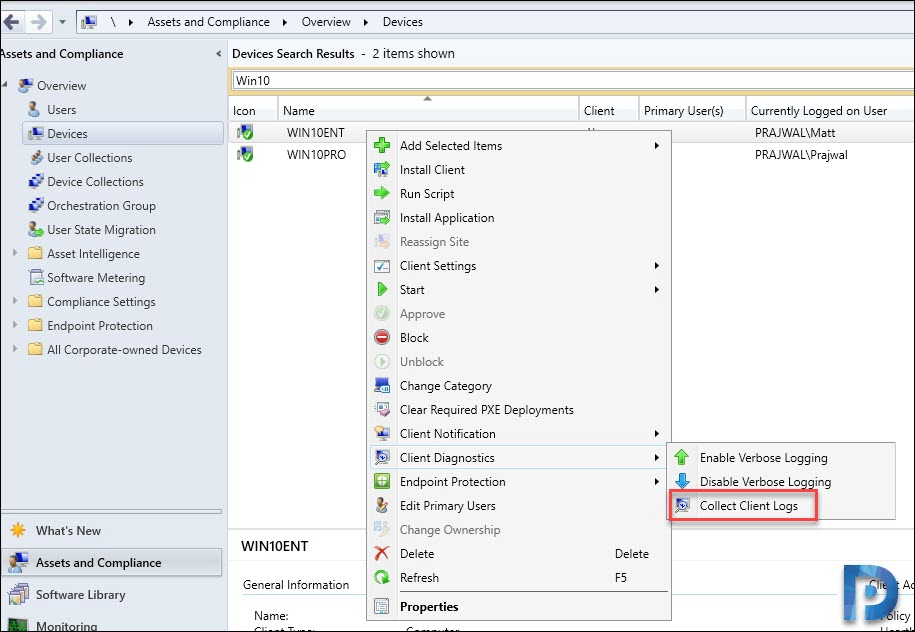Click the Client Notification icon
The width and height of the screenshot is (915, 632).
(382, 434)
